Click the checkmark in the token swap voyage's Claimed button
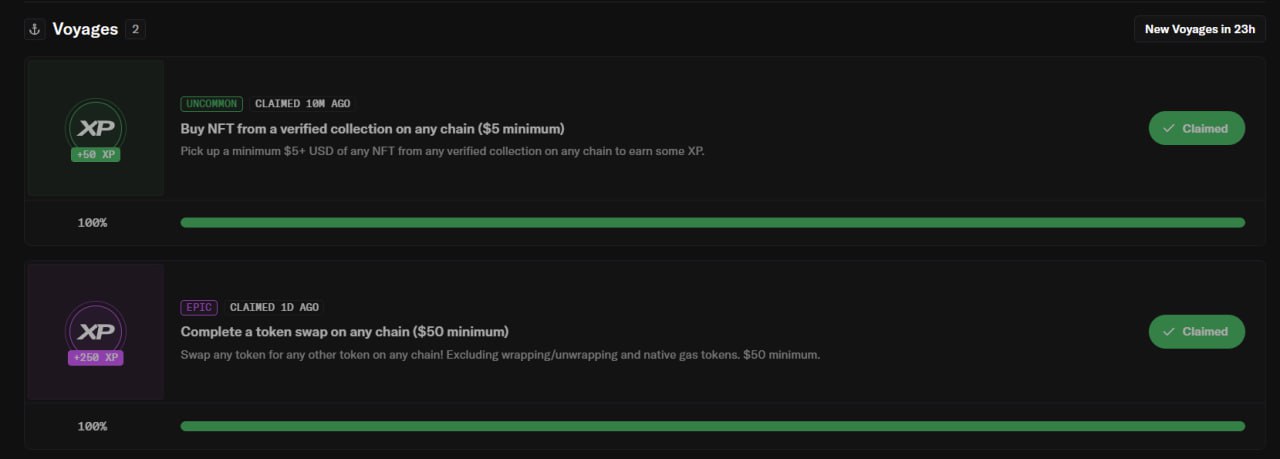The height and width of the screenshot is (459, 1280). [1169, 331]
